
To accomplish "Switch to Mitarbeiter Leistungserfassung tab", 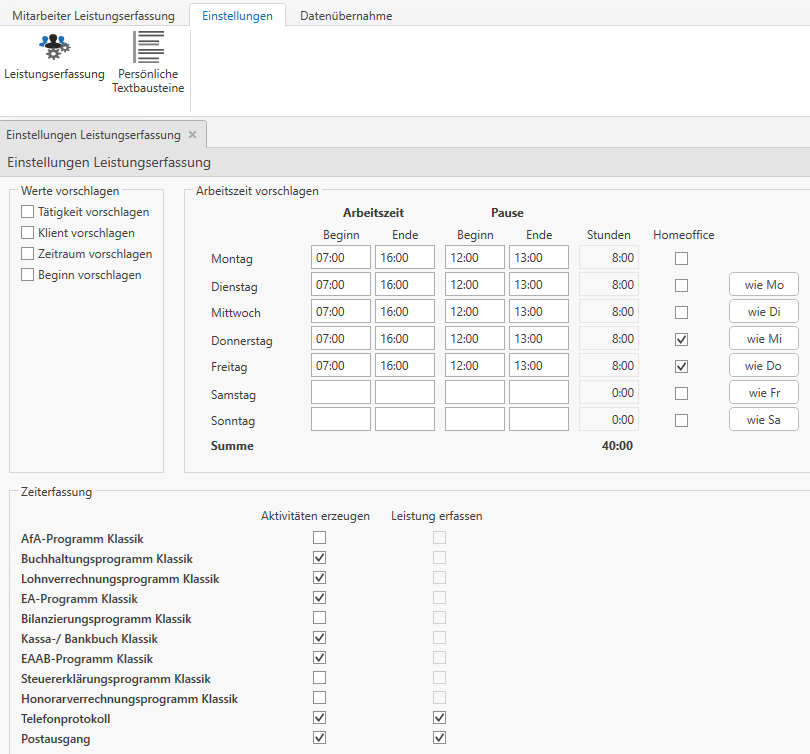I will (x=93, y=16).
